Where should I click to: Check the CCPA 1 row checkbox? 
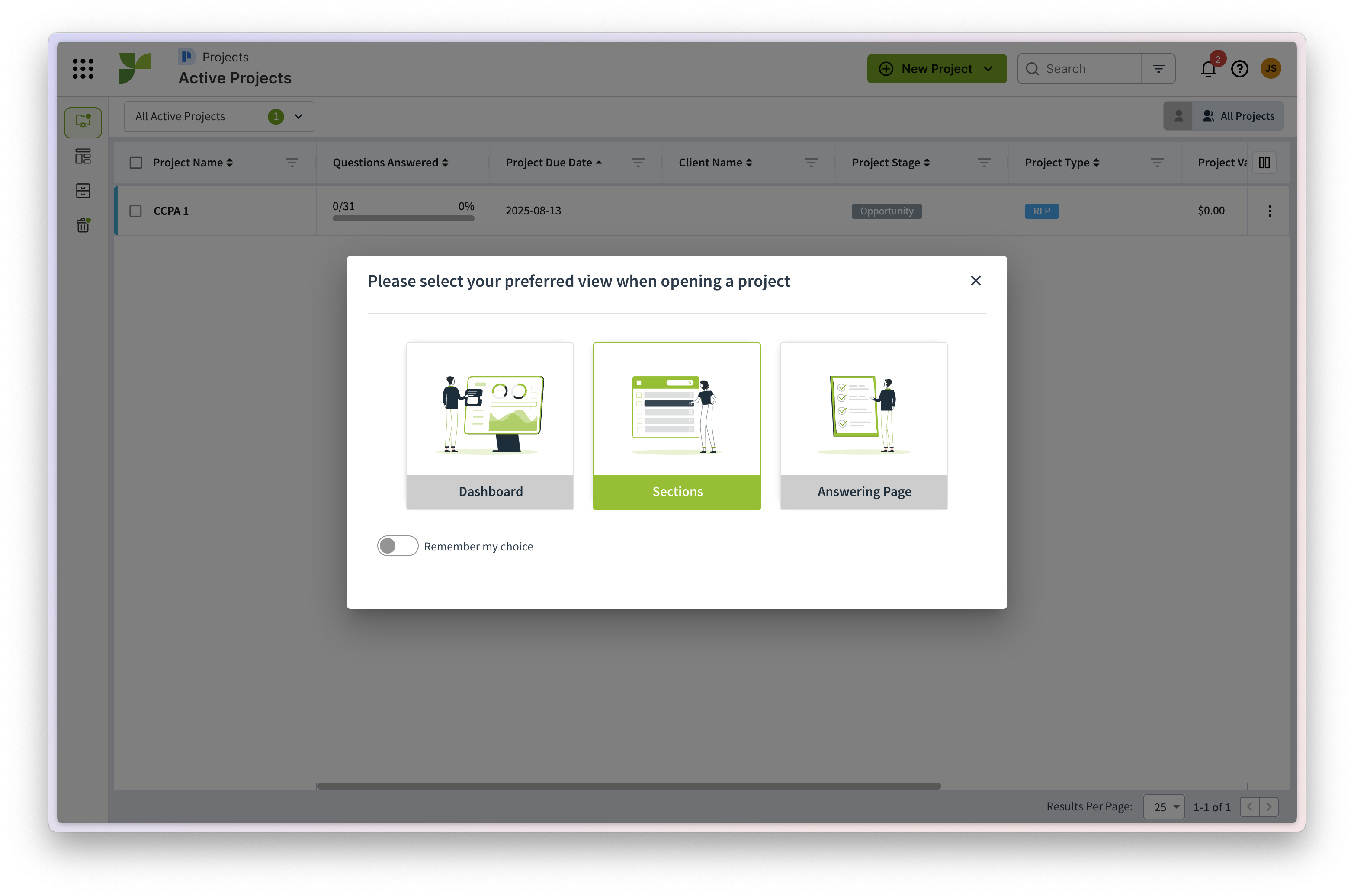click(x=135, y=211)
